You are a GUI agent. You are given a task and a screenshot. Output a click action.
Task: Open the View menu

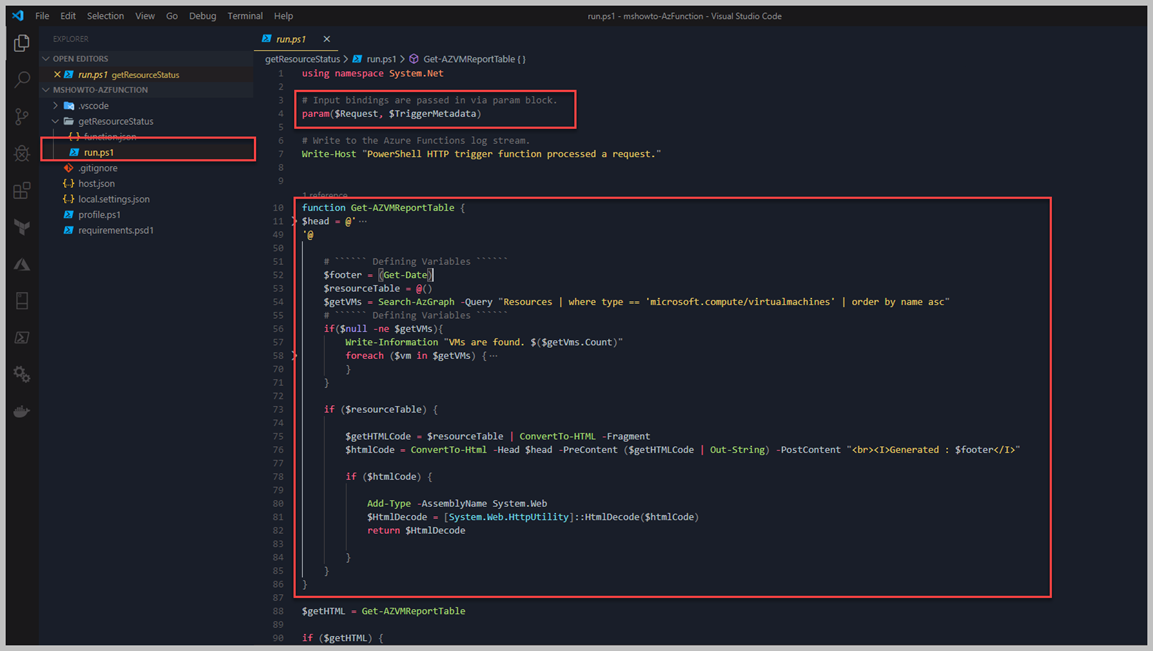[x=145, y=15]
